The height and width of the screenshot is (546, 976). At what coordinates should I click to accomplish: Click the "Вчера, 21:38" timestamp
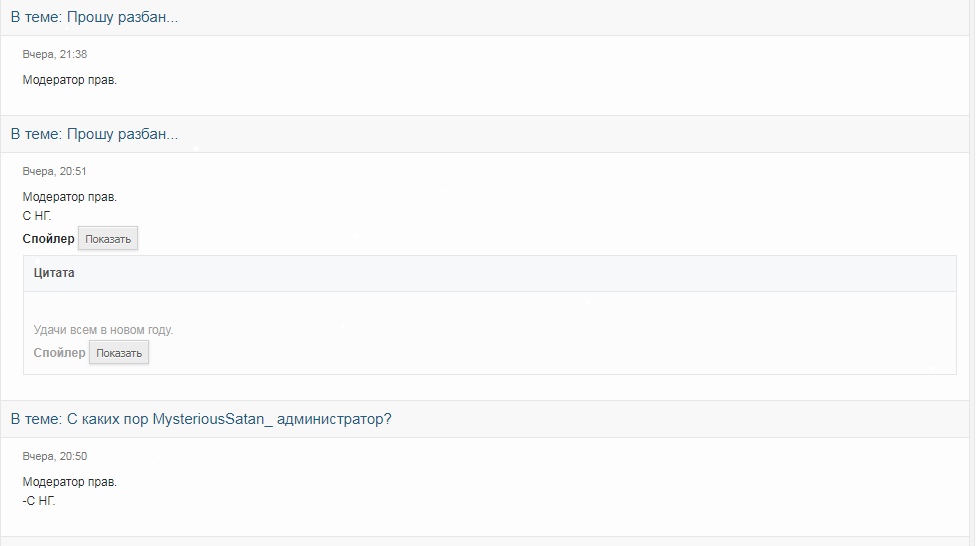tap(55, 54)
